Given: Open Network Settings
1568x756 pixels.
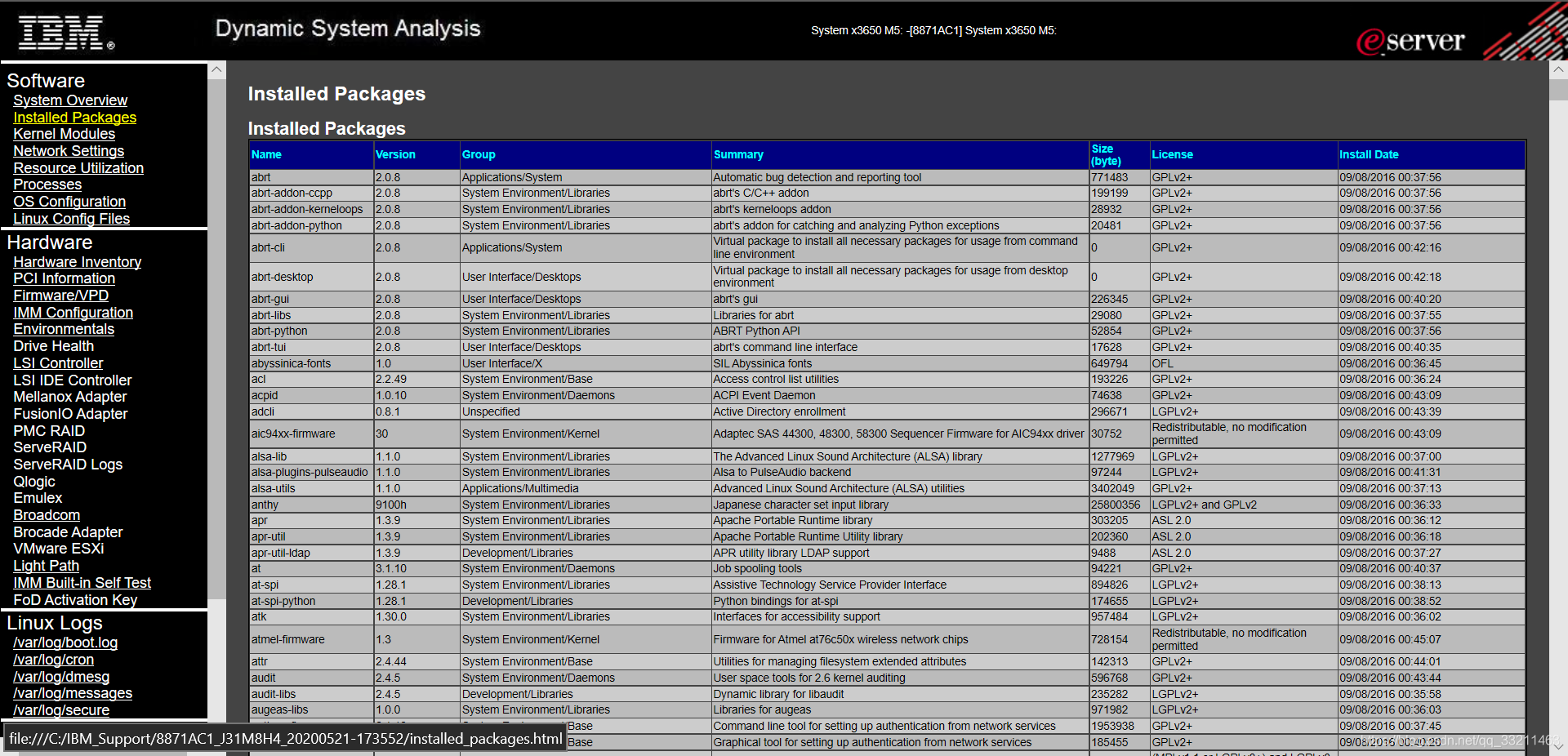Looking at the screenshot, I should click(x=69, y=151).
